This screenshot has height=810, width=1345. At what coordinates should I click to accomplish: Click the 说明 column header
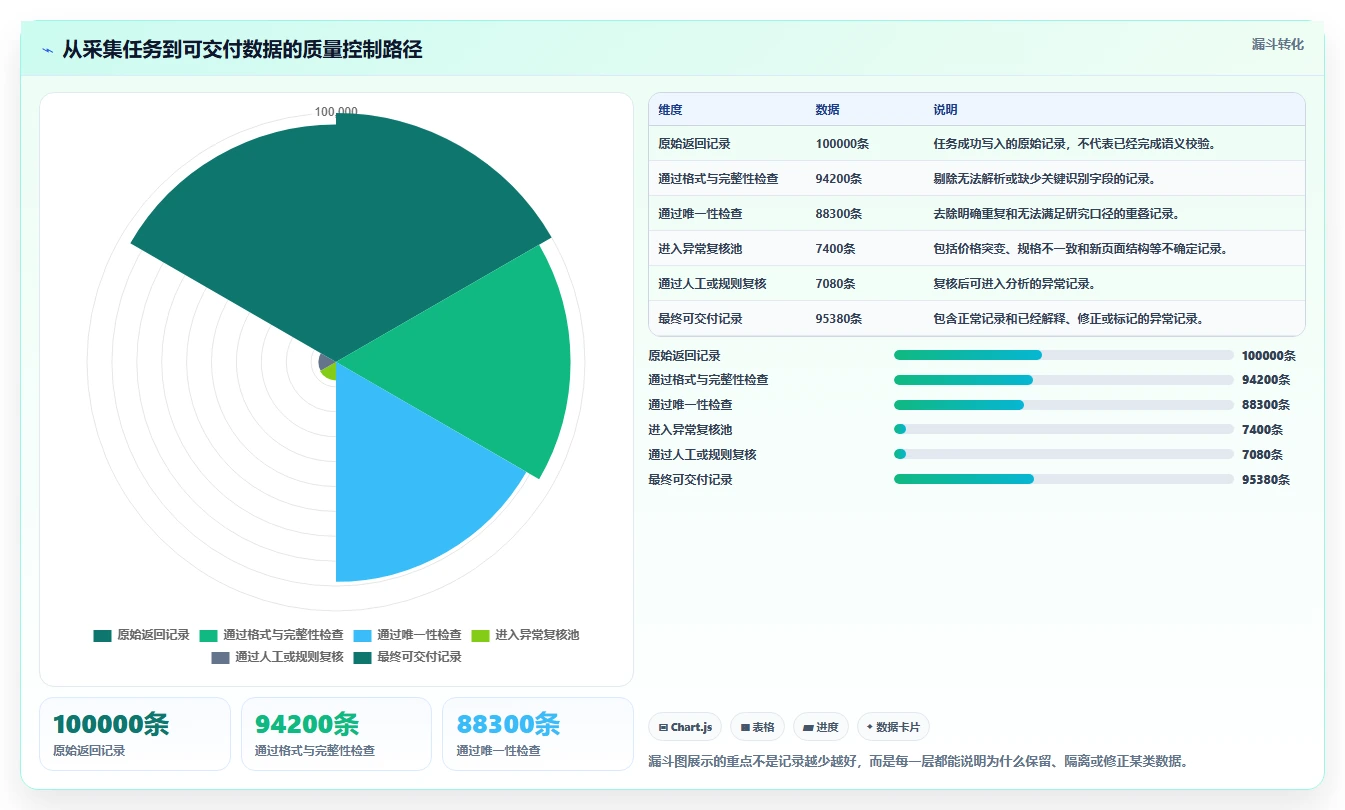[x=945, y=110]
